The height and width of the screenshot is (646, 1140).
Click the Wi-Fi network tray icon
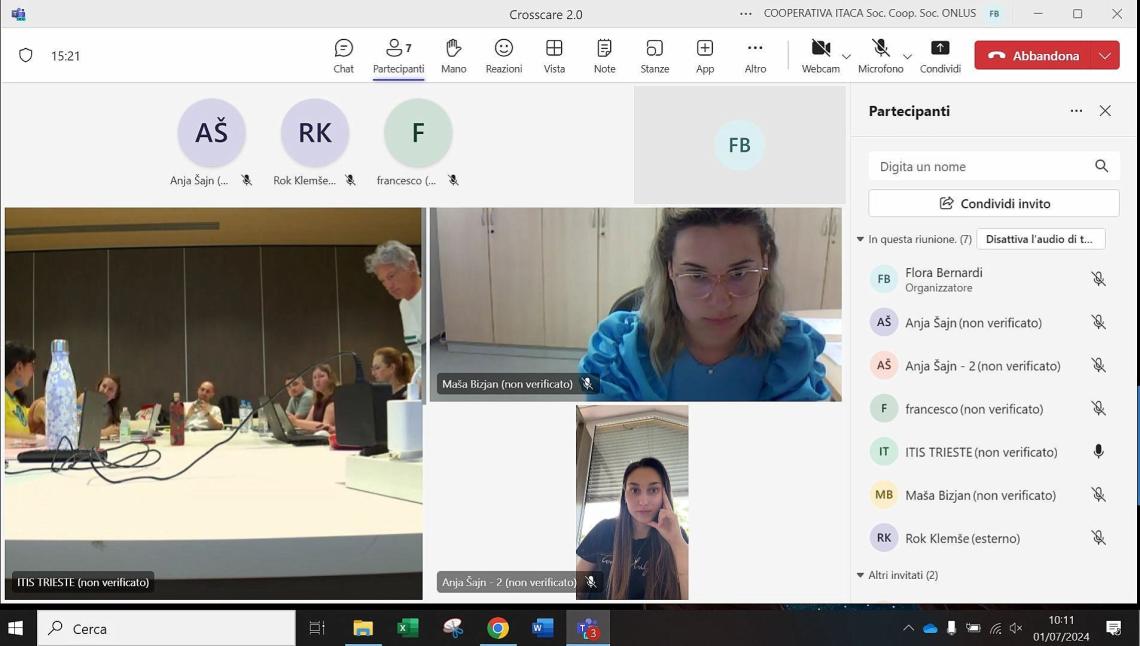[995, 629]
